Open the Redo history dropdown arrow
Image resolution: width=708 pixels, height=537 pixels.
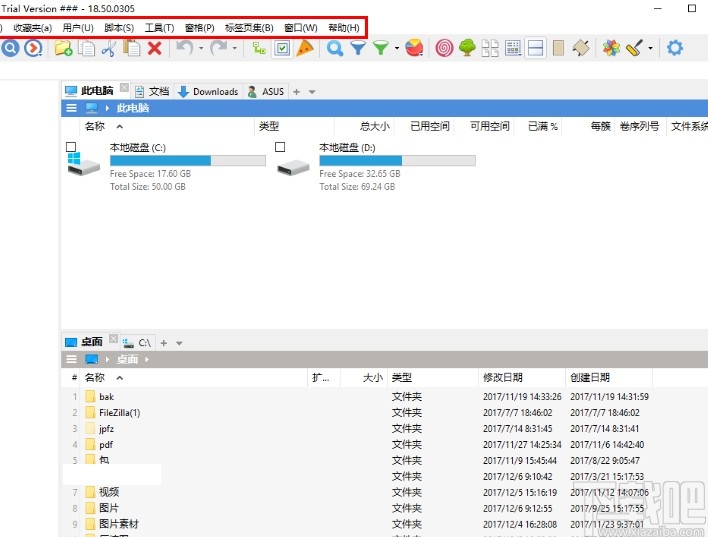[235, 48]
